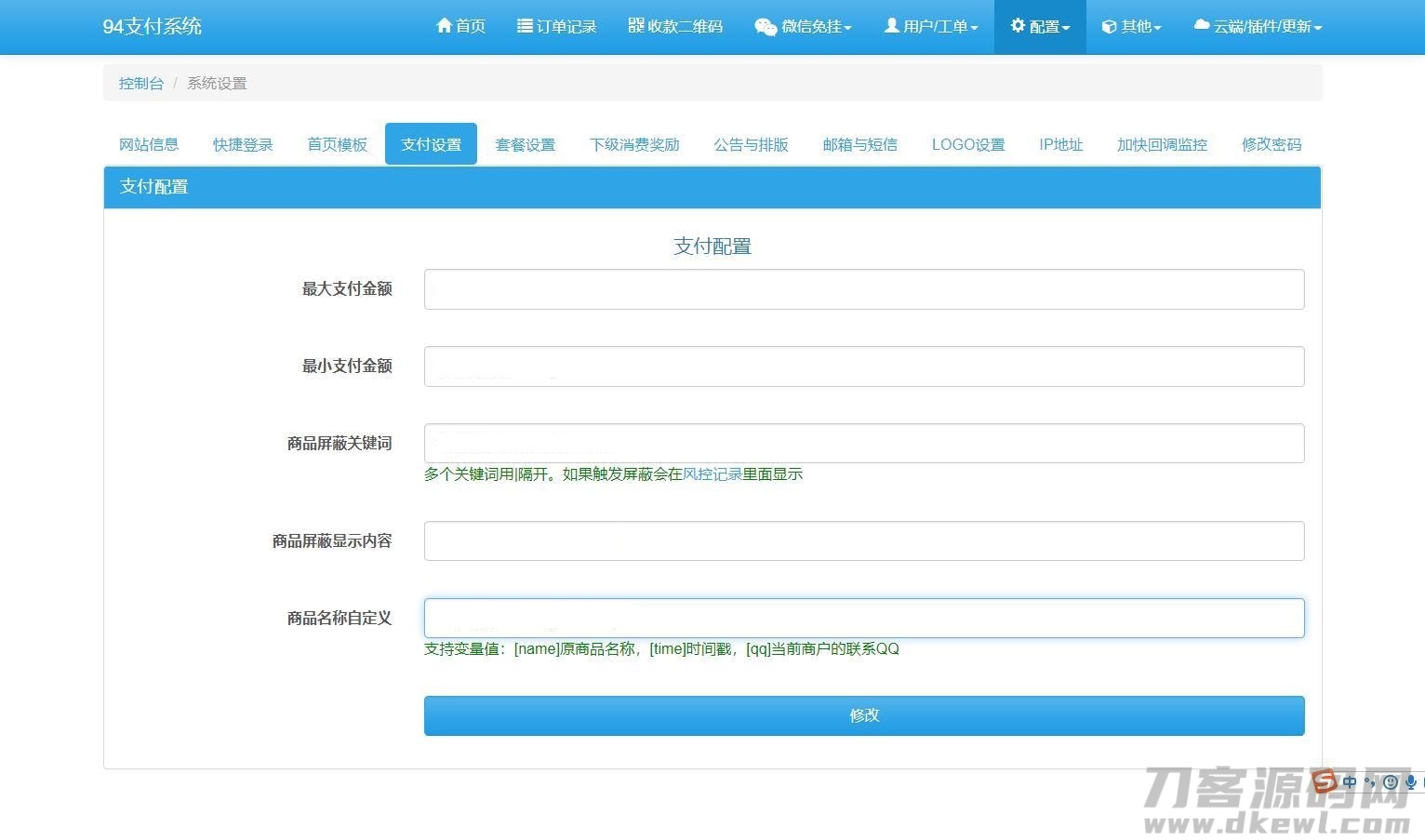This screenshot has height=840, width=1425.
Task: Open the 云端/插件/更新 dropdown caret
Action: 1318,28
